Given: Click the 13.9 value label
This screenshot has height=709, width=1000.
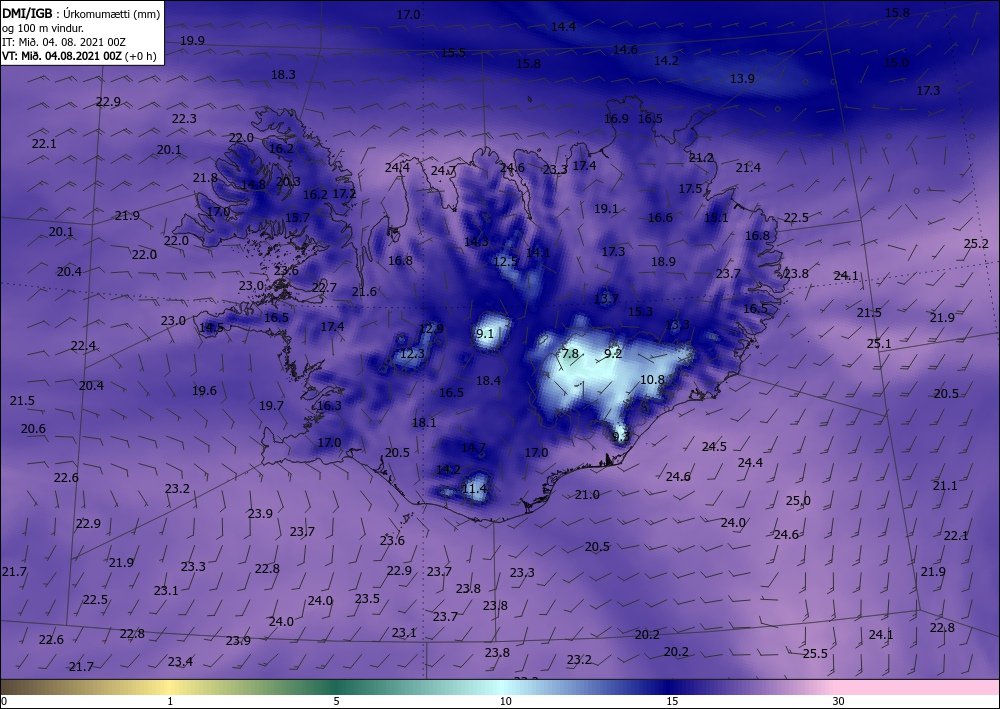Looking at the screenshot, I should point(742,78).
